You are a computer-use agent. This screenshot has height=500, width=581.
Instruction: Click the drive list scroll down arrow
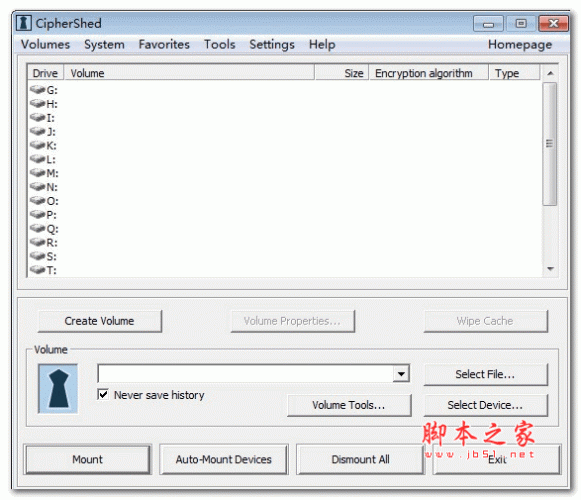pos(550,268)
